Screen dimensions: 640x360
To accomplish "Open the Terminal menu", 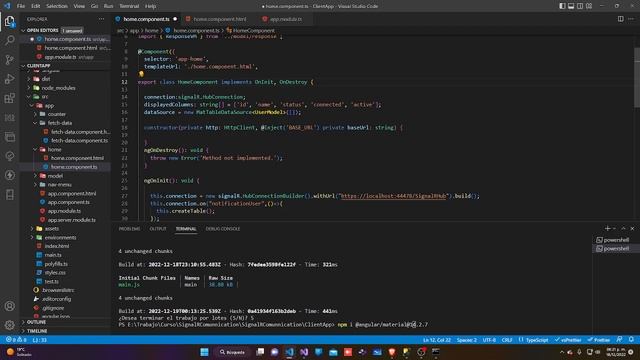I will pyautogui.click(x=129, y=6).
